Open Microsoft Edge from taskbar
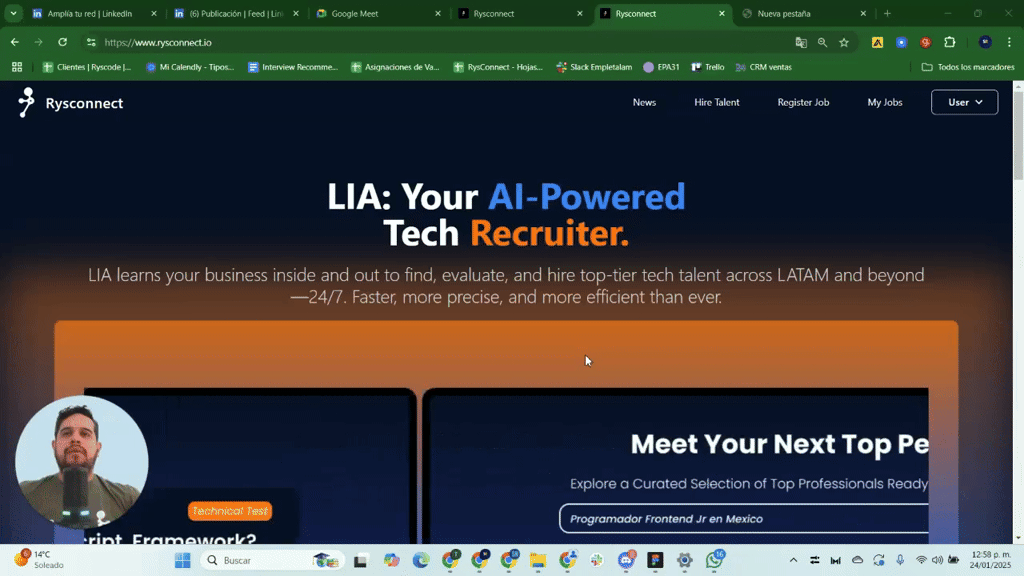Viewport: 1024px width, 576px height. tap(421, 560)
